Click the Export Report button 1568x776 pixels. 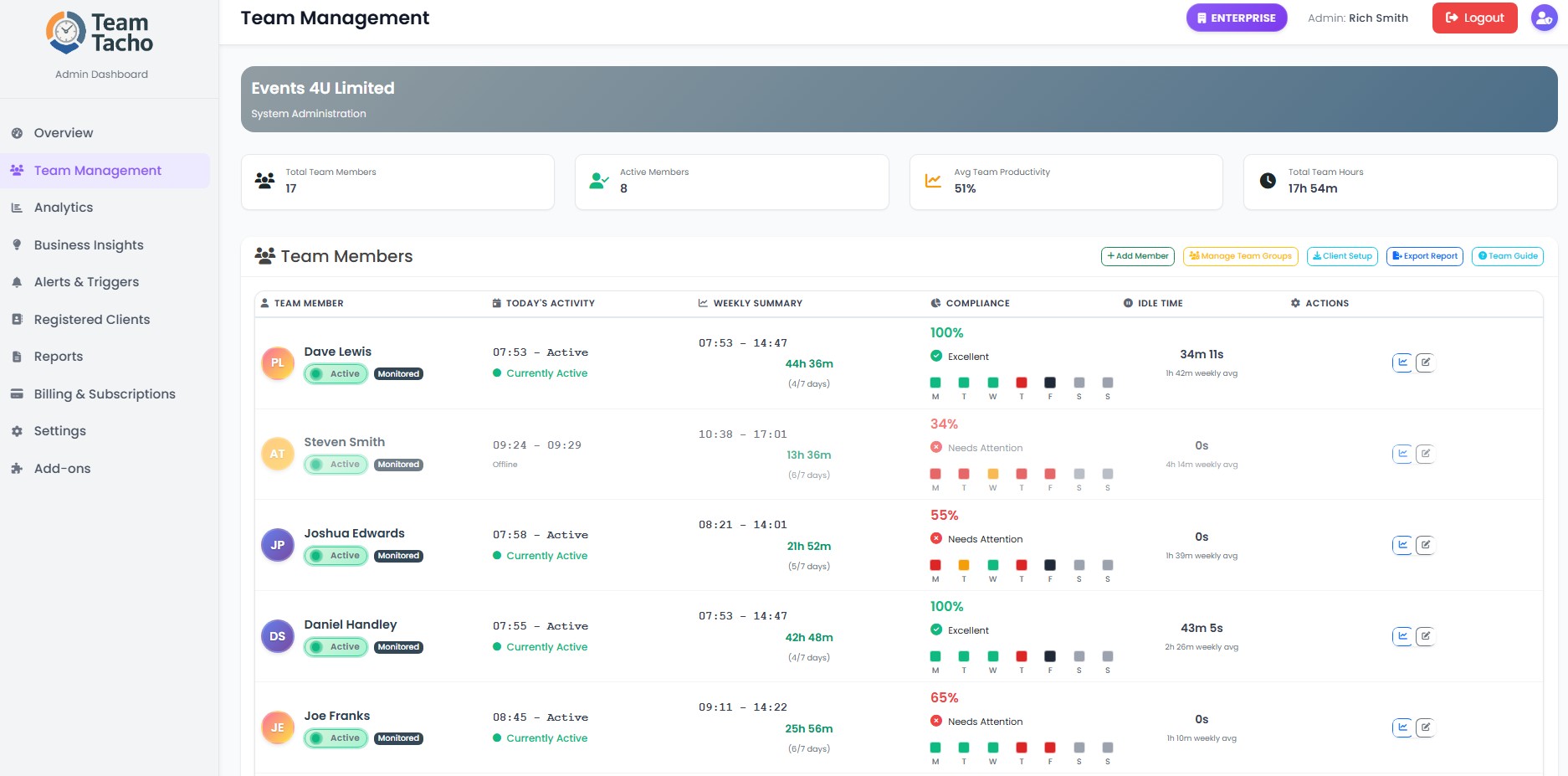coord(1425,256)
